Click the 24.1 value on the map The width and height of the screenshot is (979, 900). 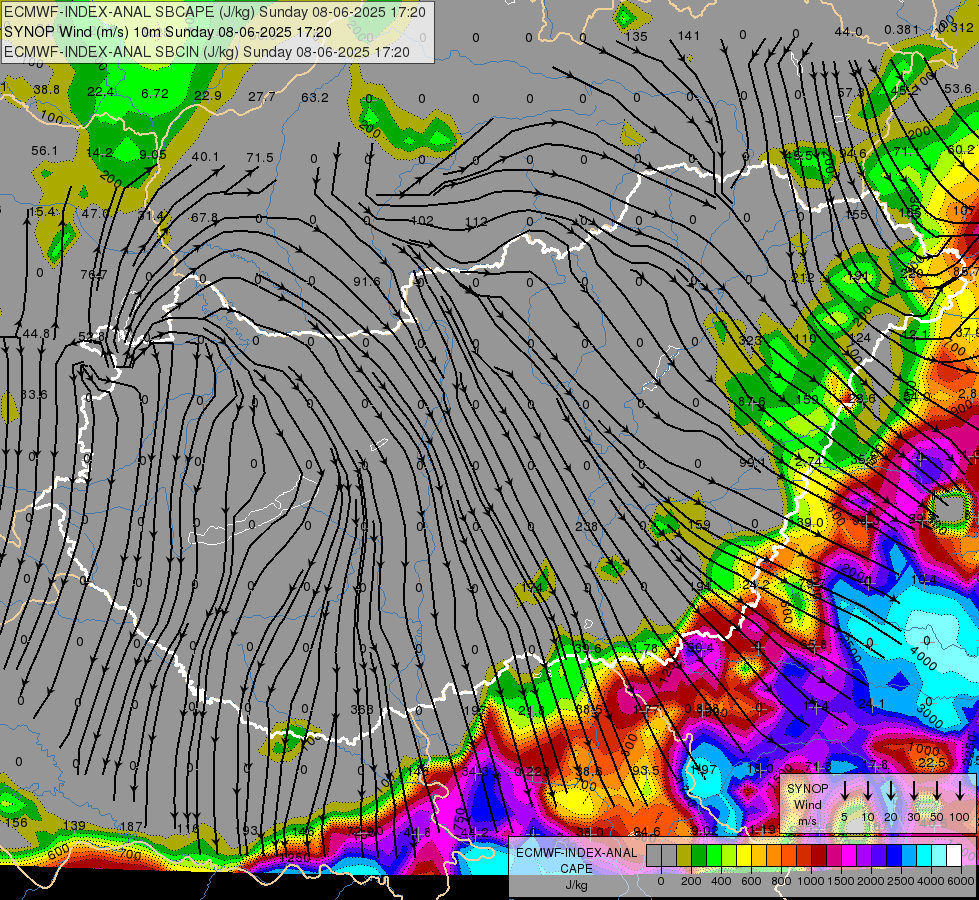click(x=871, y=705)
